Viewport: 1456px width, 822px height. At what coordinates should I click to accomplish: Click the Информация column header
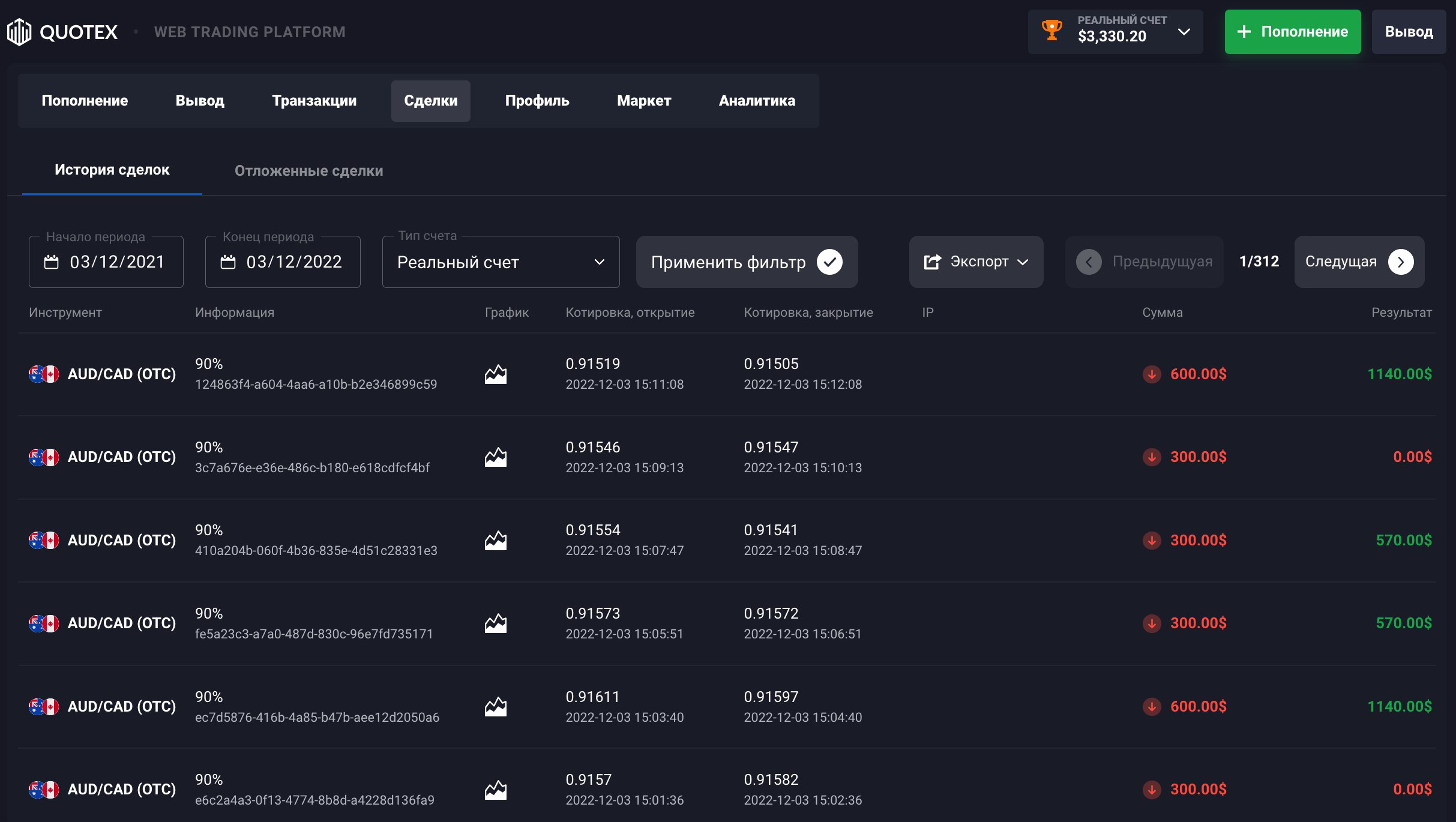point(235,313)
